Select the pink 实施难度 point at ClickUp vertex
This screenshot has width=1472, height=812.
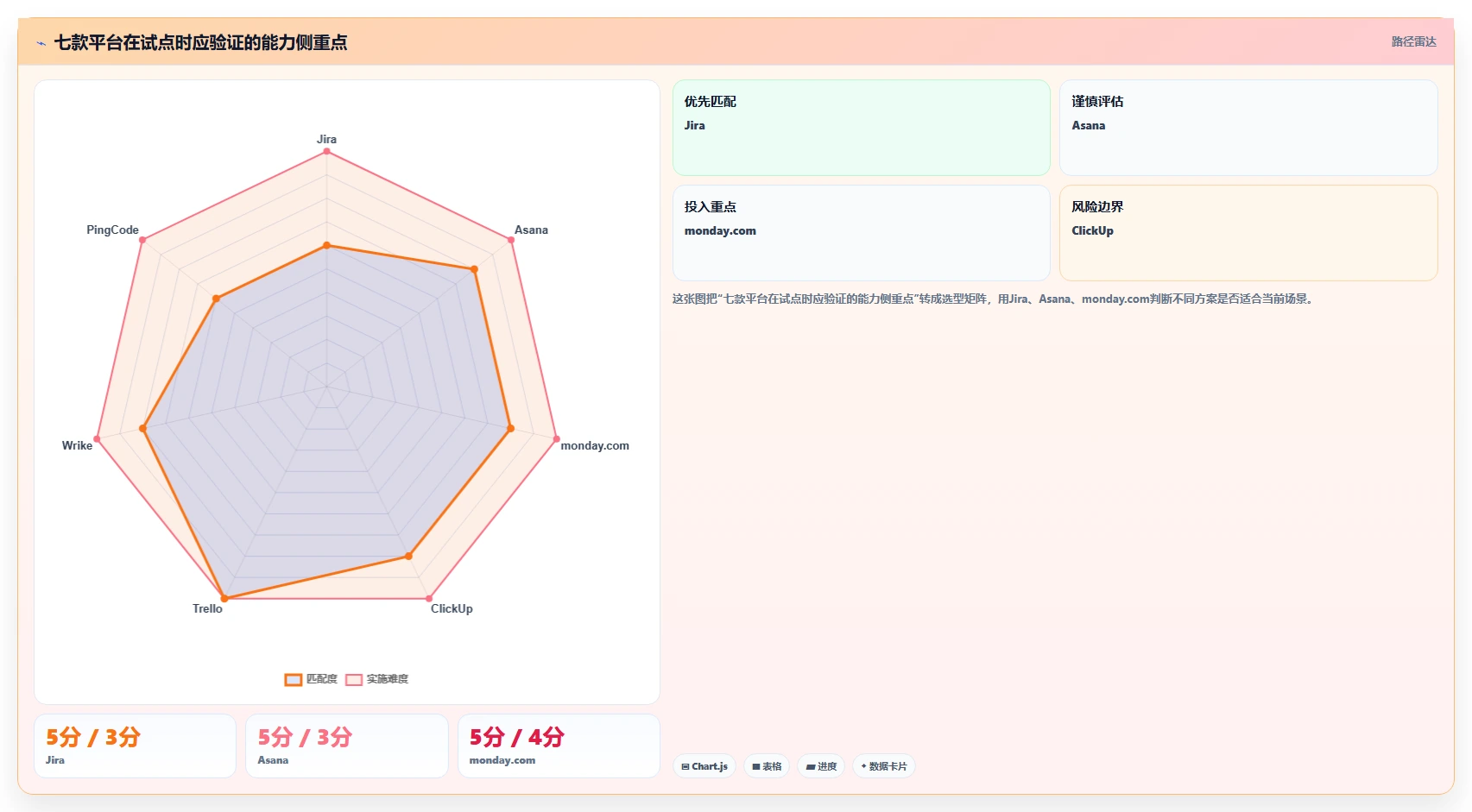click(x=429, y=598)
